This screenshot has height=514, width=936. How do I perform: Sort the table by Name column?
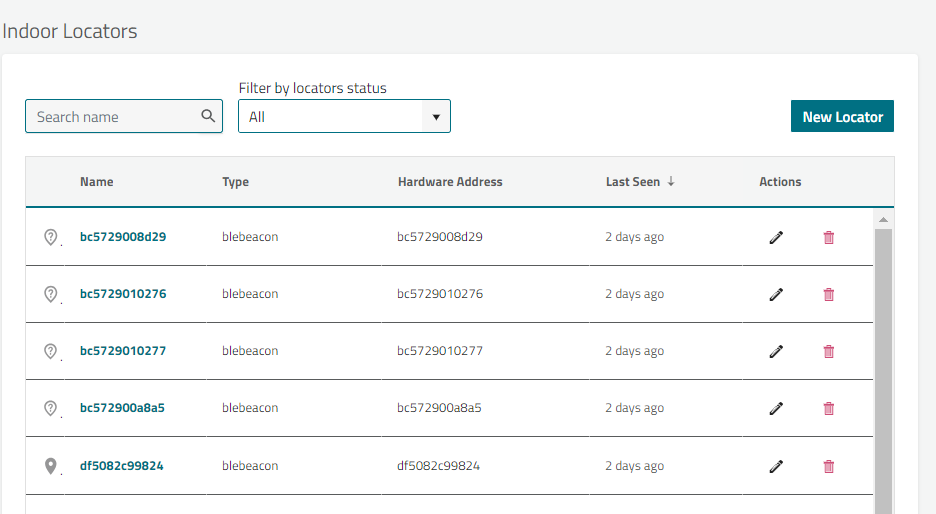tap(97, 182)
